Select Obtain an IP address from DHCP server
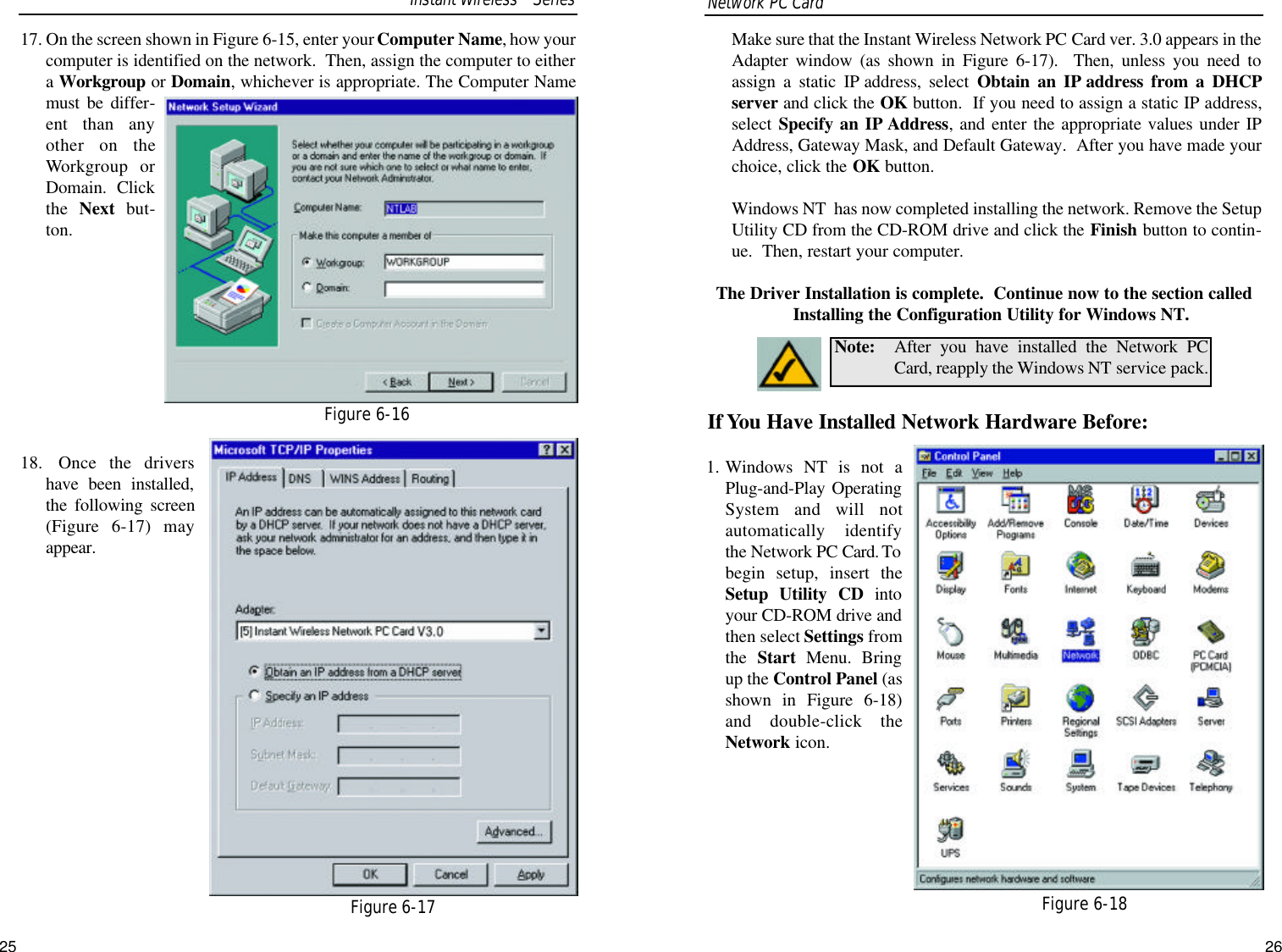 tap(254, 671)
